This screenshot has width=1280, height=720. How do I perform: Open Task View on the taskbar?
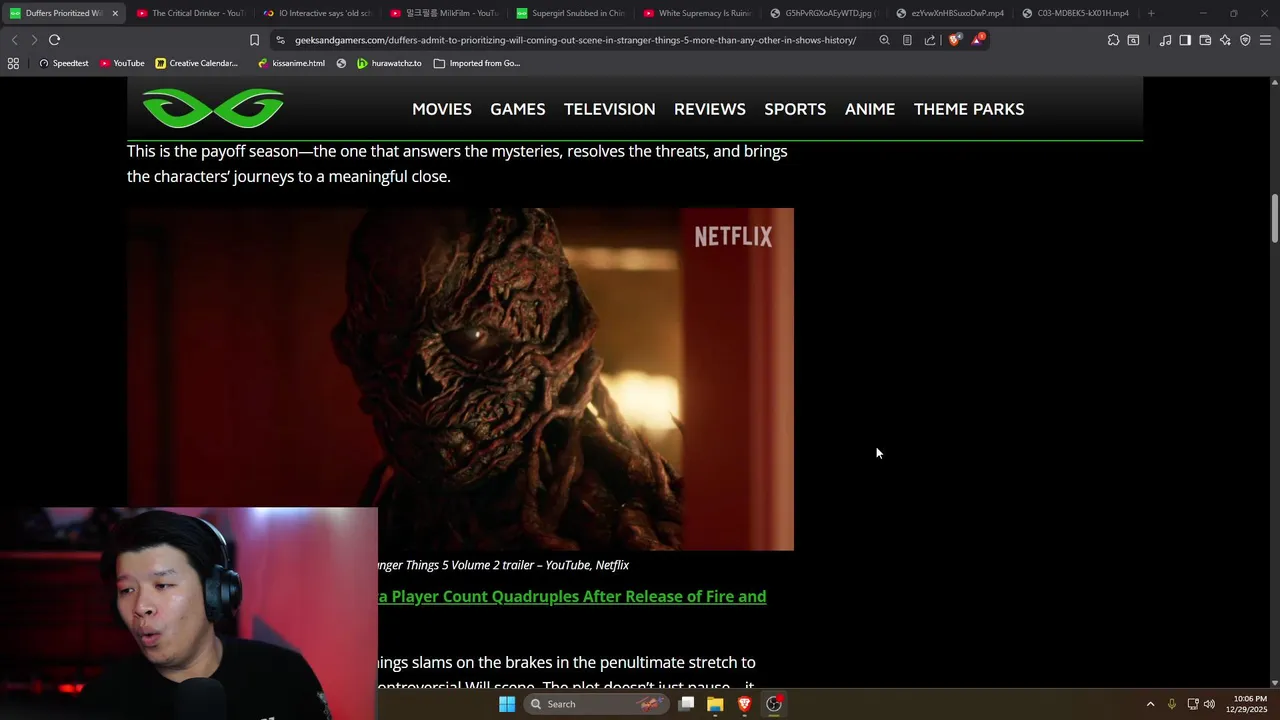click(x=686, y=704)
